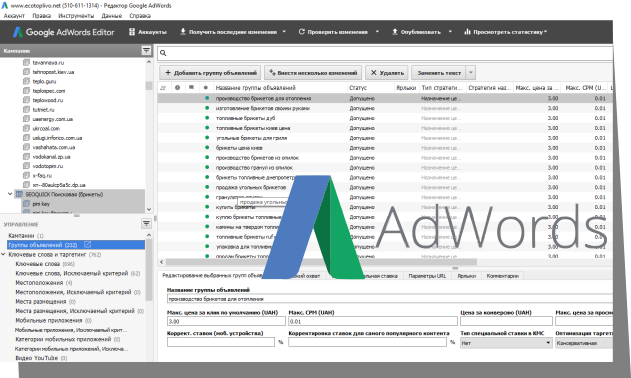Select vashahata.com.ua in campaign tree
This screenshot has height=378, width=631.
[54, 147]
